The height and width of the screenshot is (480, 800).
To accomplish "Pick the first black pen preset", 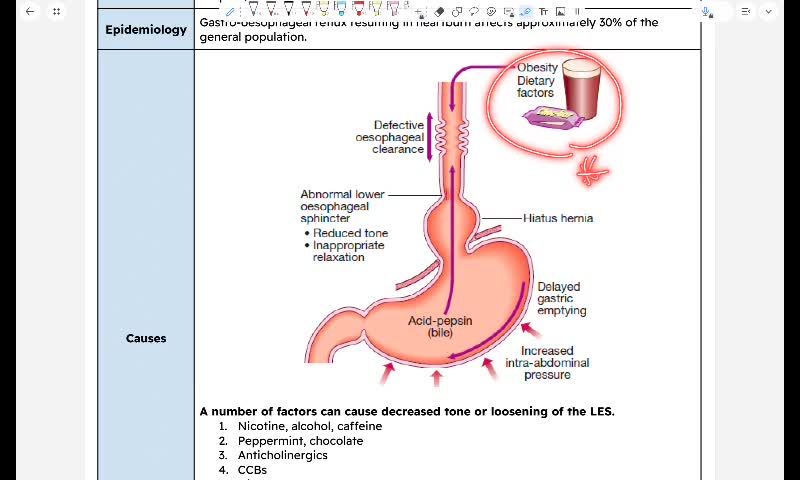I will pos(253,10).
